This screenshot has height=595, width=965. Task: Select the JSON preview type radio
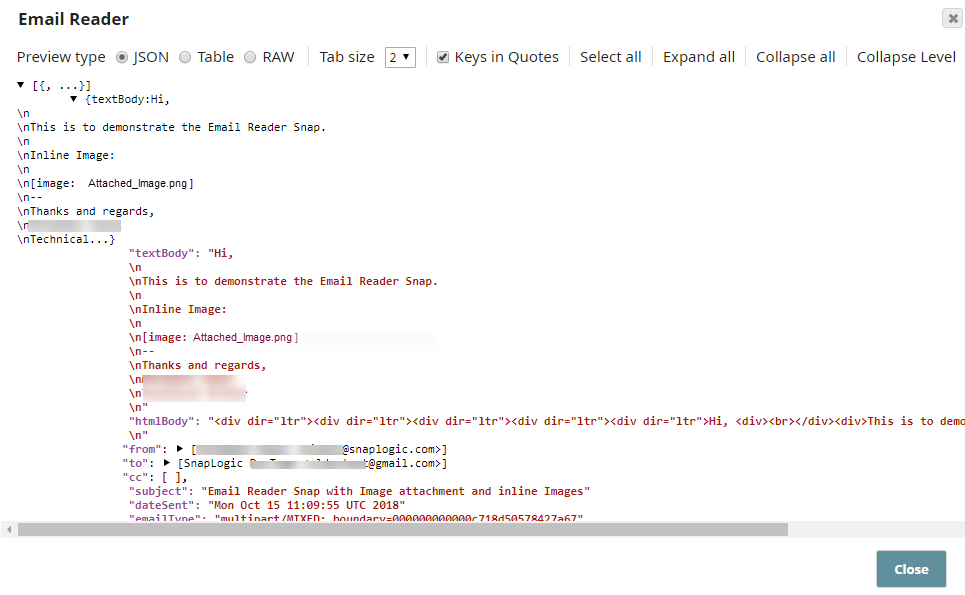tap(123, 57)
